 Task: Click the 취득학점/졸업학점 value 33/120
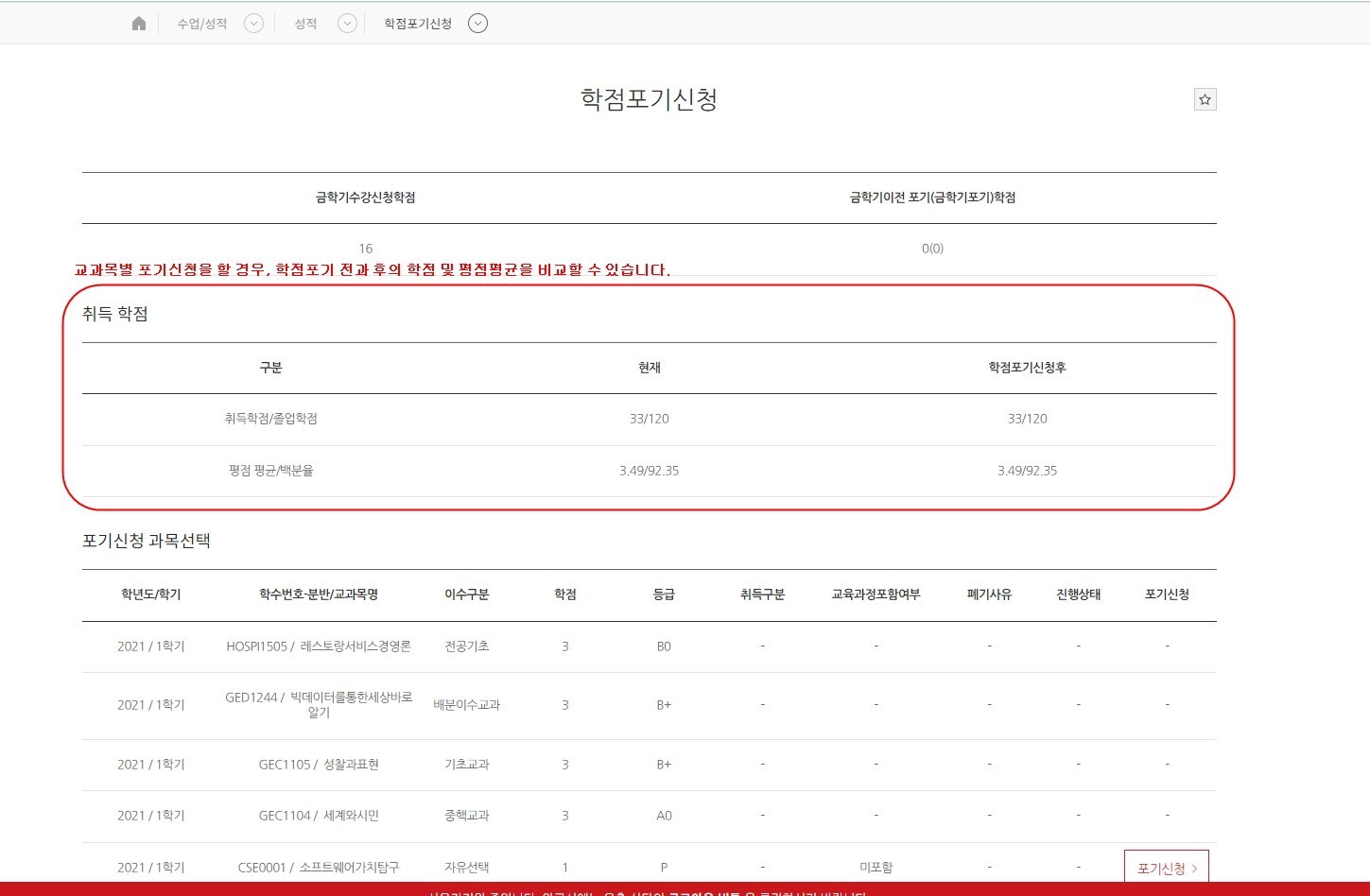tap(649, 419)
